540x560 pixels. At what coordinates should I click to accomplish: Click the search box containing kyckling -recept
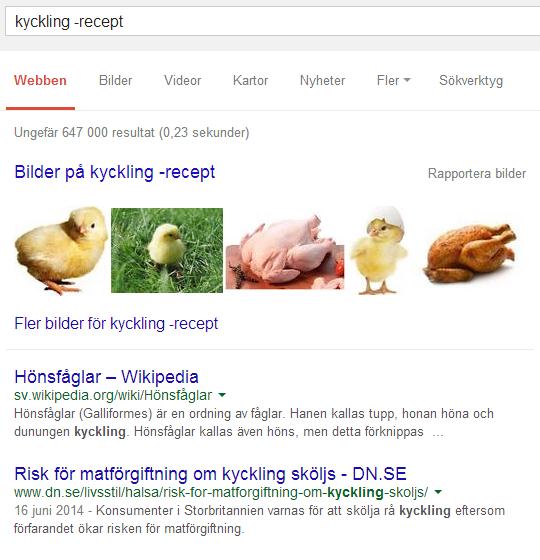point(272,21)
